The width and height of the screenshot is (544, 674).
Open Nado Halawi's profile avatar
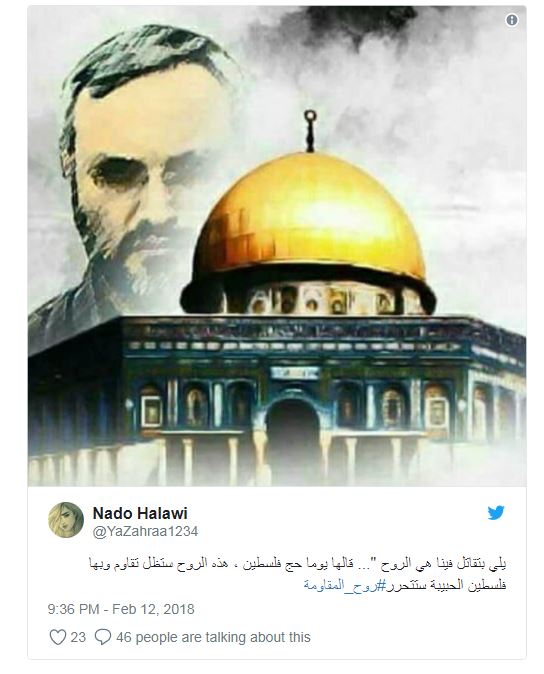click(66, 520)
